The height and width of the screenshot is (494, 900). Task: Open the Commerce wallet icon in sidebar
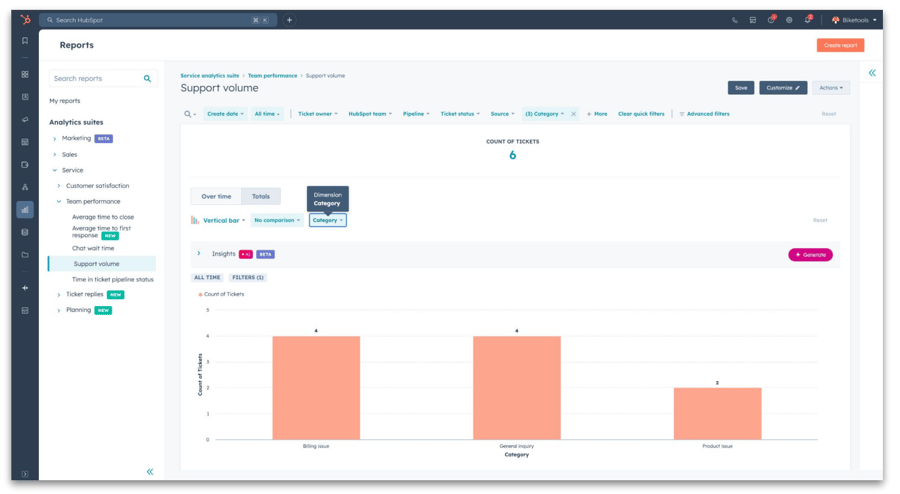coord(25,165)
